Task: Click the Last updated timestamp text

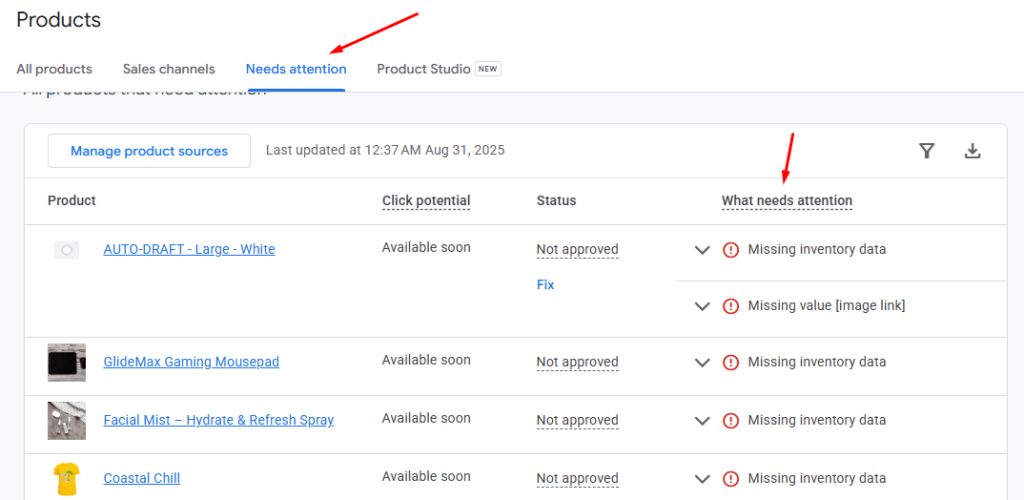Action: tap(385, 150)
